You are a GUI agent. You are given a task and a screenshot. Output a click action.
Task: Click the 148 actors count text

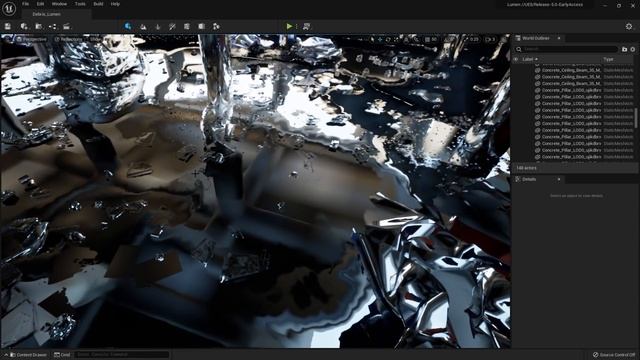pos(527,168)
